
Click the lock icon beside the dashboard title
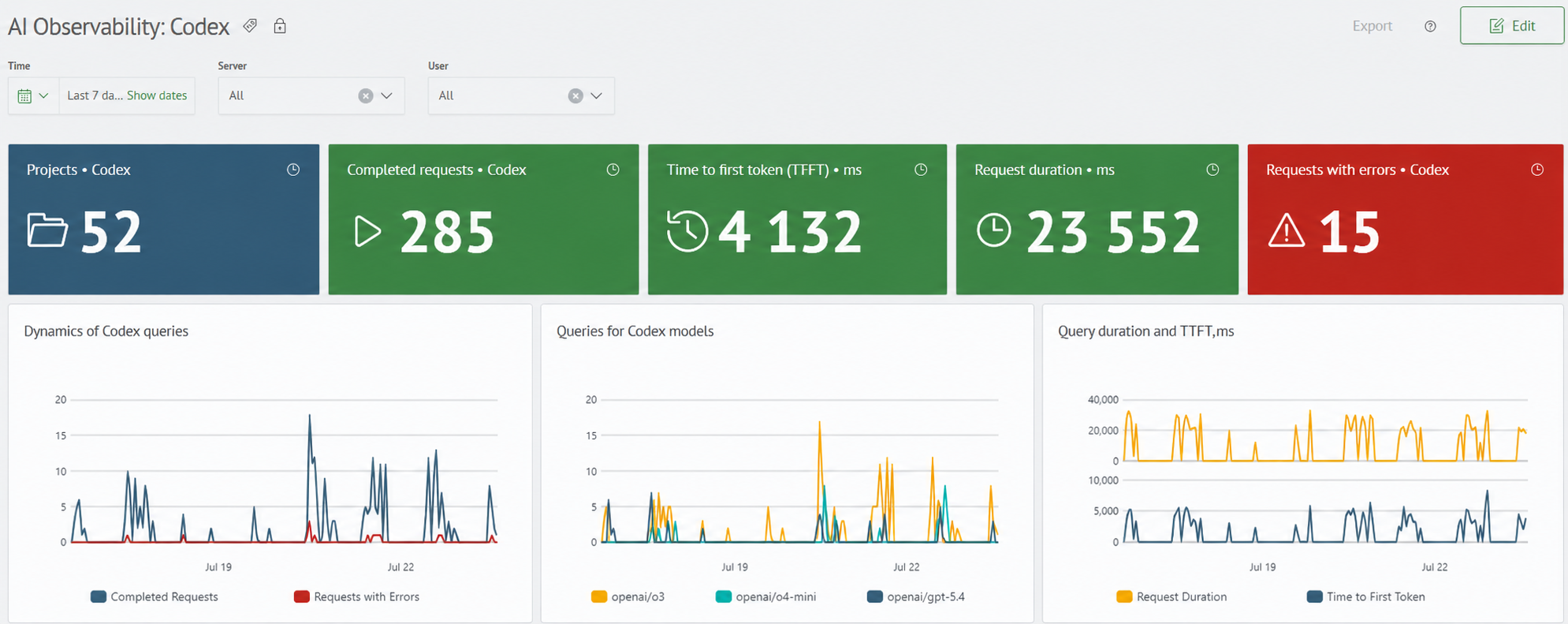(280, 26)
